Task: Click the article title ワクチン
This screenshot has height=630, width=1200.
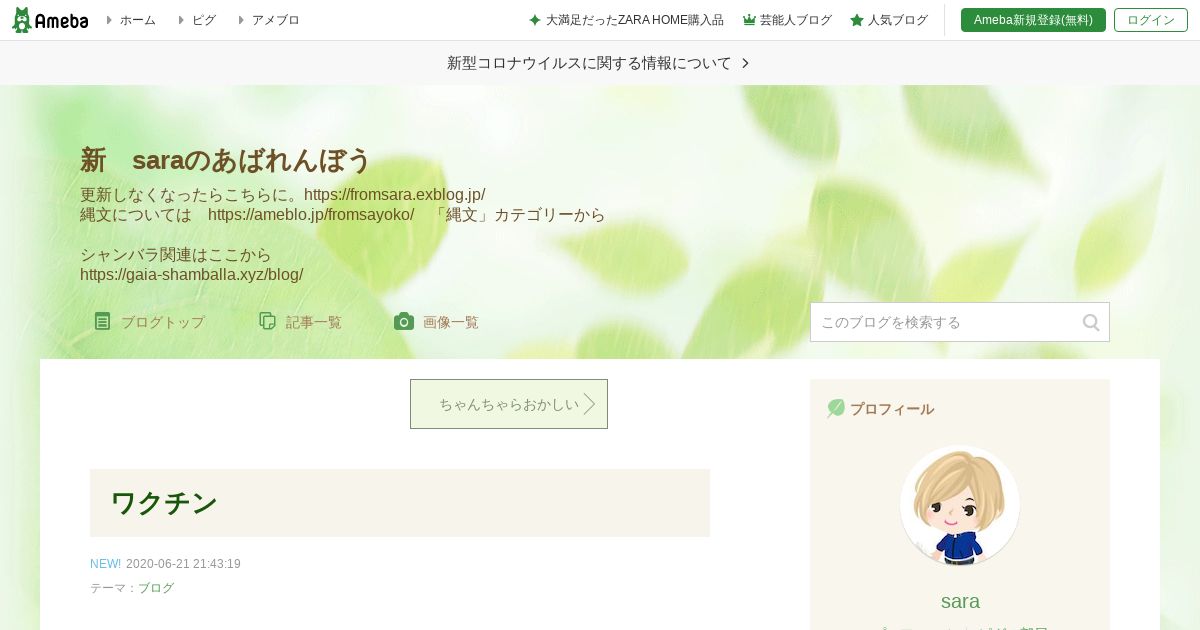Action: click(164, 503)
